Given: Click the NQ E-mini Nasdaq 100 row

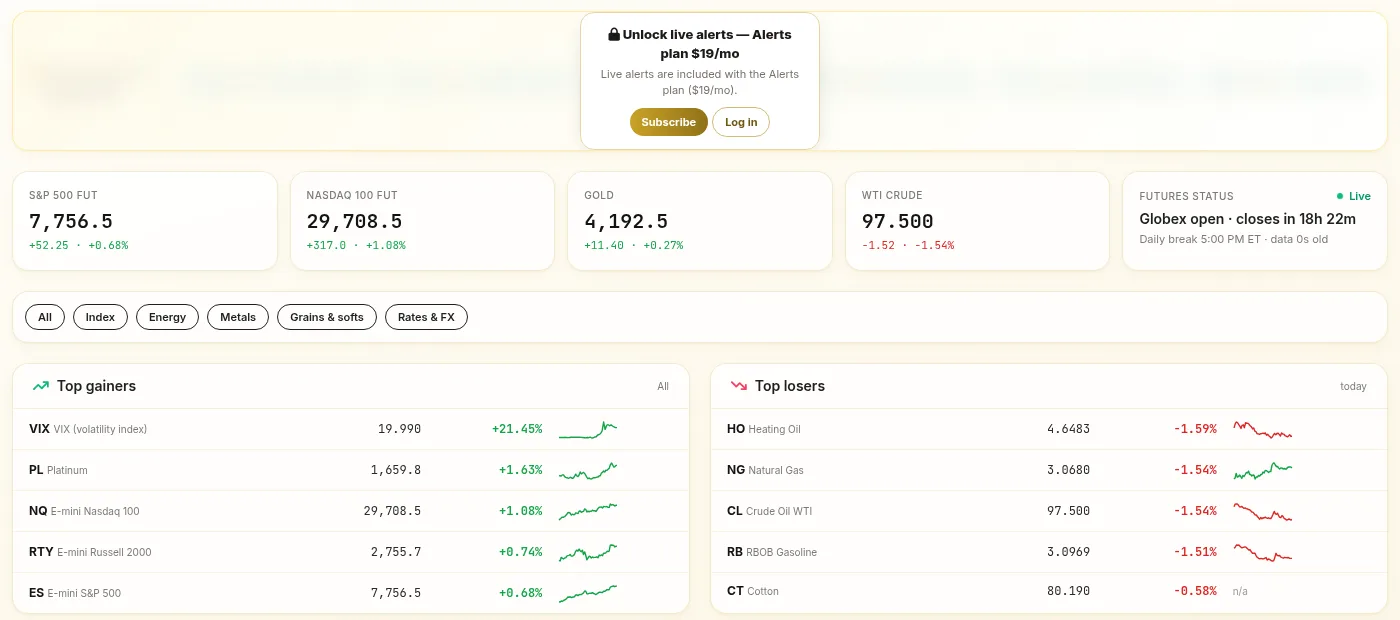Looking at the screenshot, I should (351, 511).
